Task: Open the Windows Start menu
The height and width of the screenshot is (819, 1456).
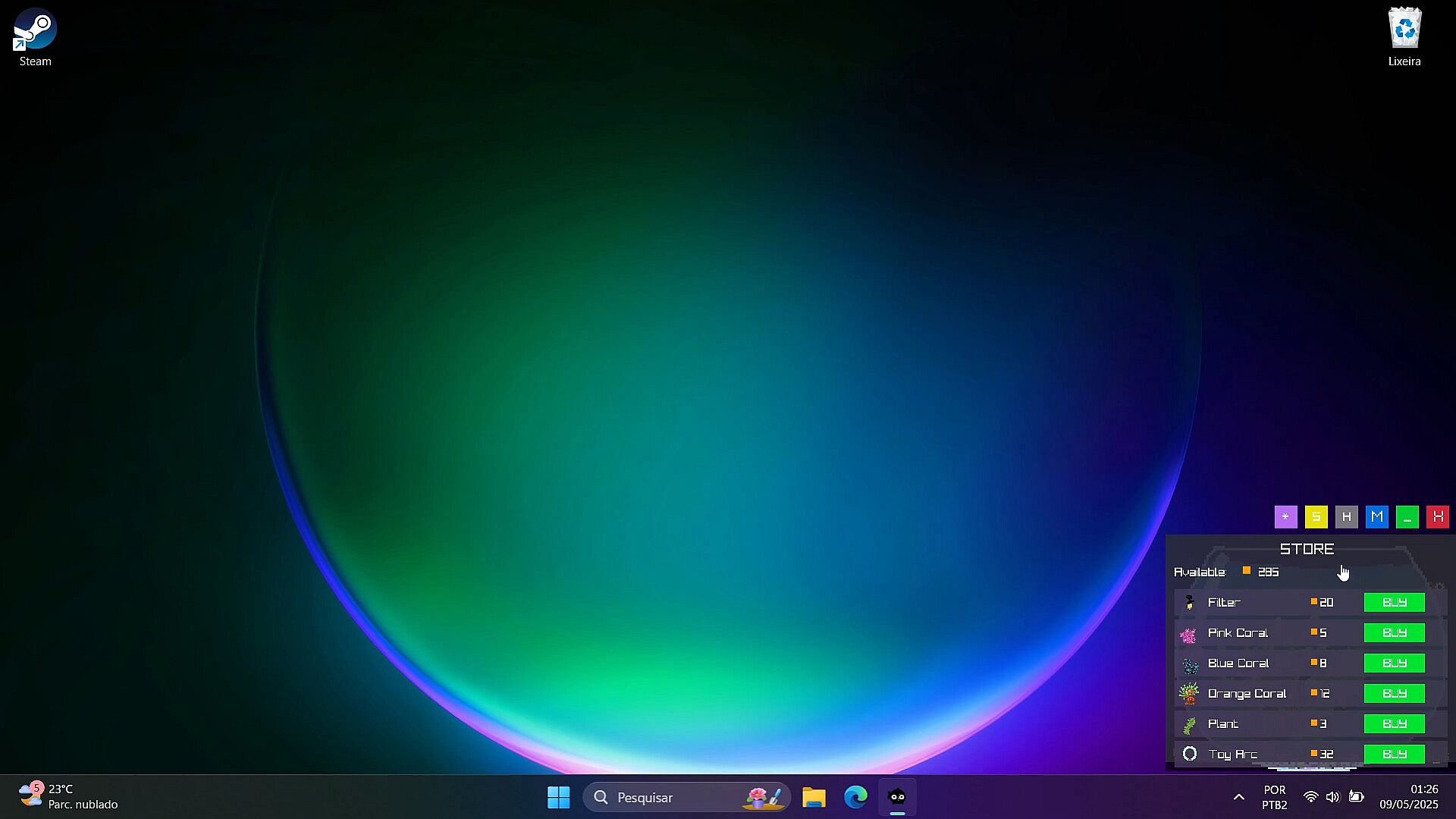Action: pos(559,797)
